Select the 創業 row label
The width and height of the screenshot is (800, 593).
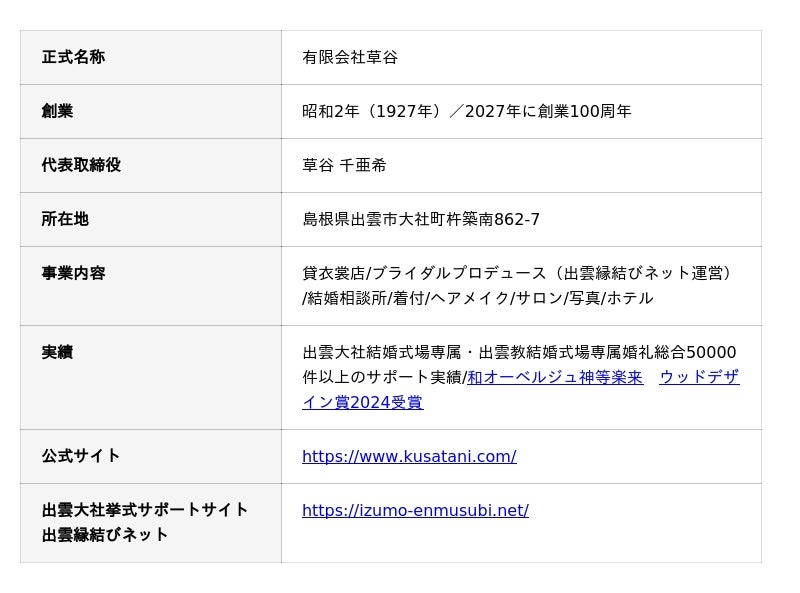point(57,111)
